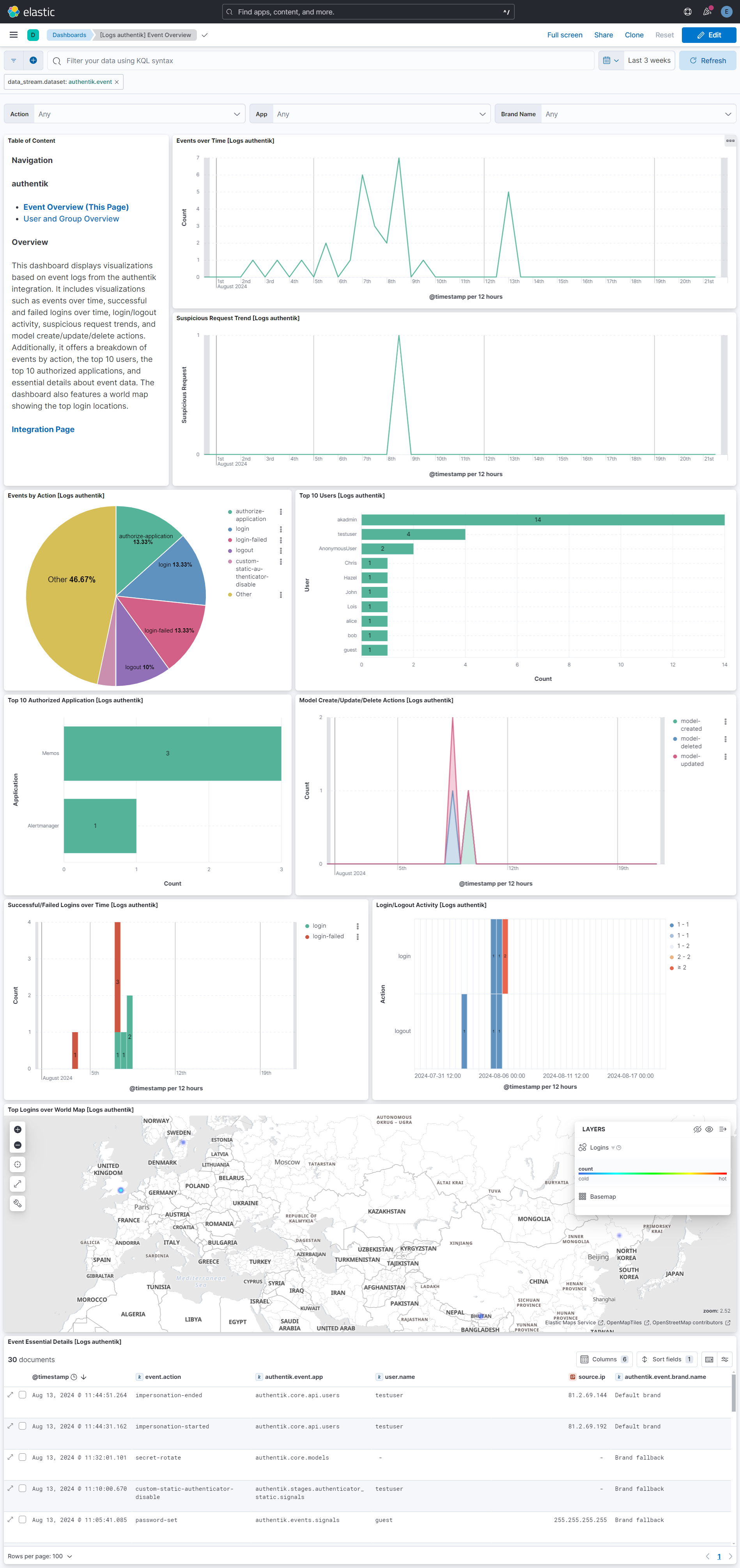Open the main navigation hamburger menu

pyautogui.click(x=13, y=35)
